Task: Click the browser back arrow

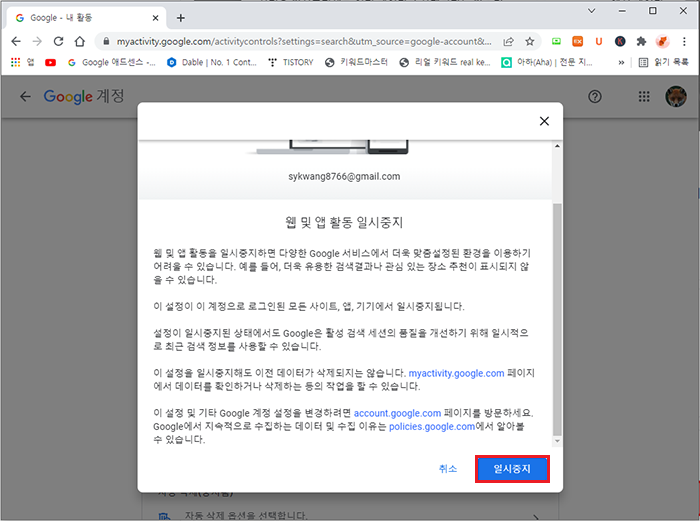Action: pyautogui.click(x=16, y=42)
